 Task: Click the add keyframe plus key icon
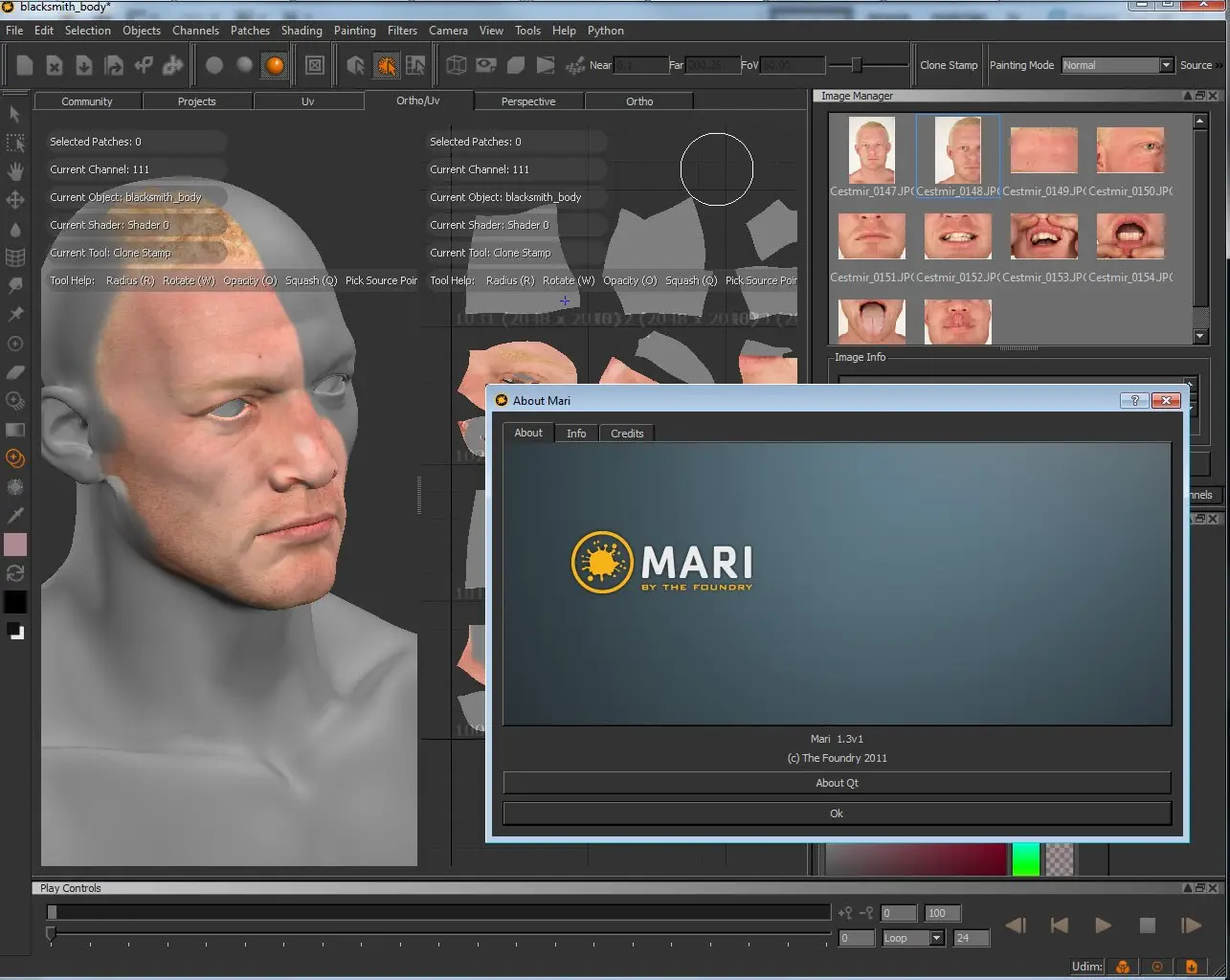(x=845, y=913)
